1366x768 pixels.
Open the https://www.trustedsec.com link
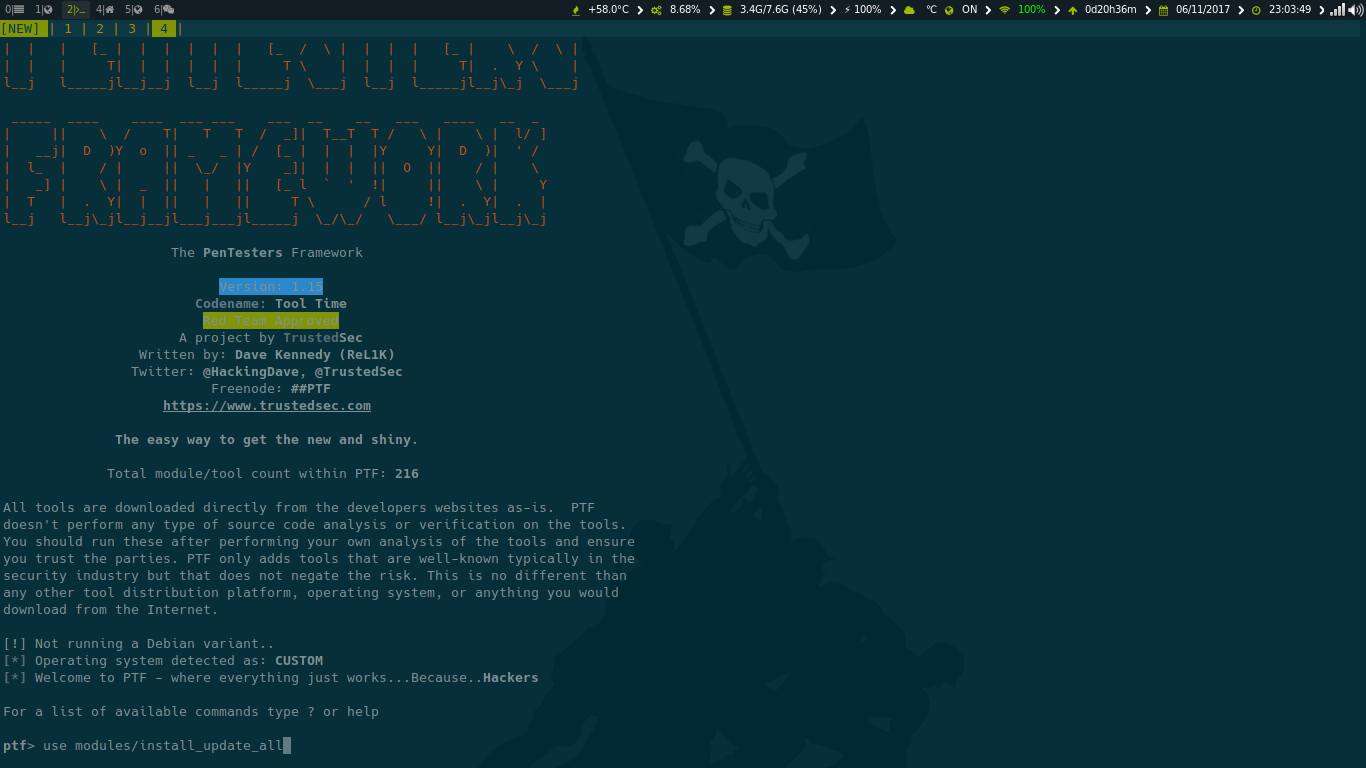coord(267,406)
